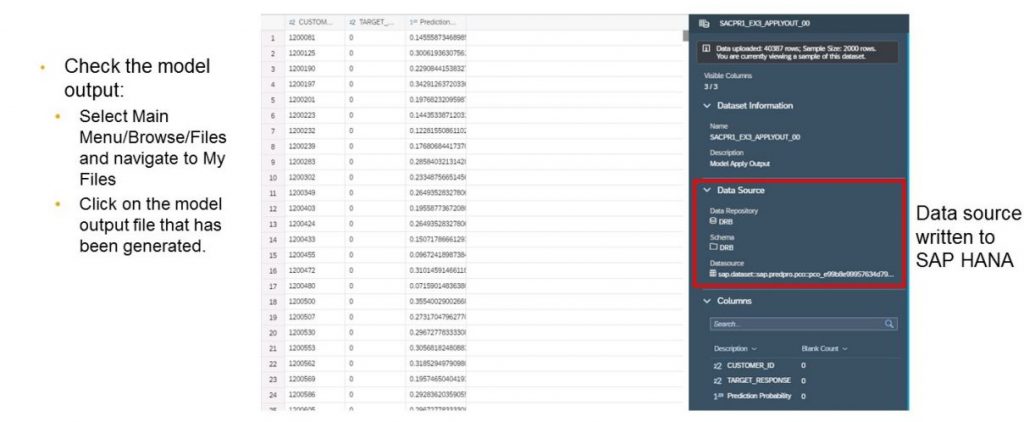Select the TARGET_ column header in grid

(375, 21)
